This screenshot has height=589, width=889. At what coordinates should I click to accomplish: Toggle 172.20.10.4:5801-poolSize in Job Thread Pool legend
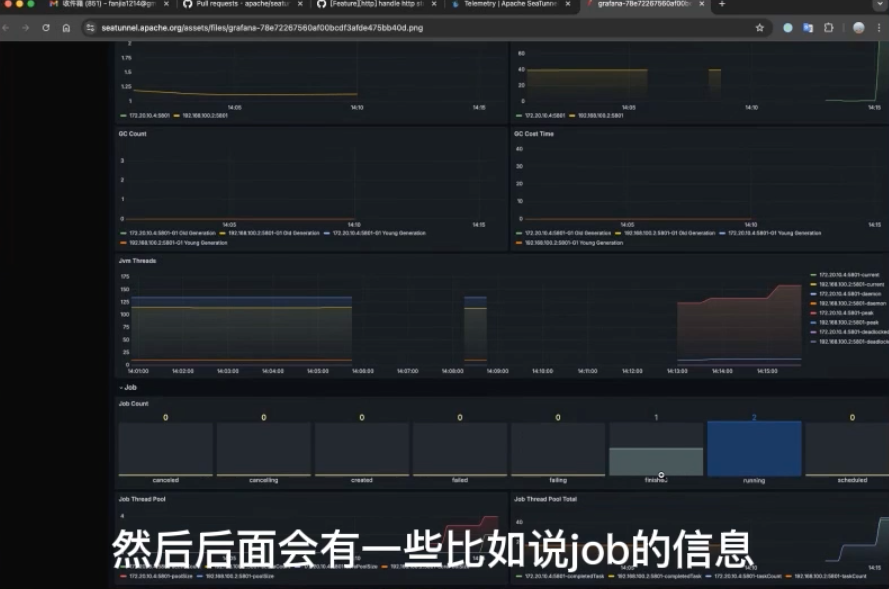[x=160, y=576]
